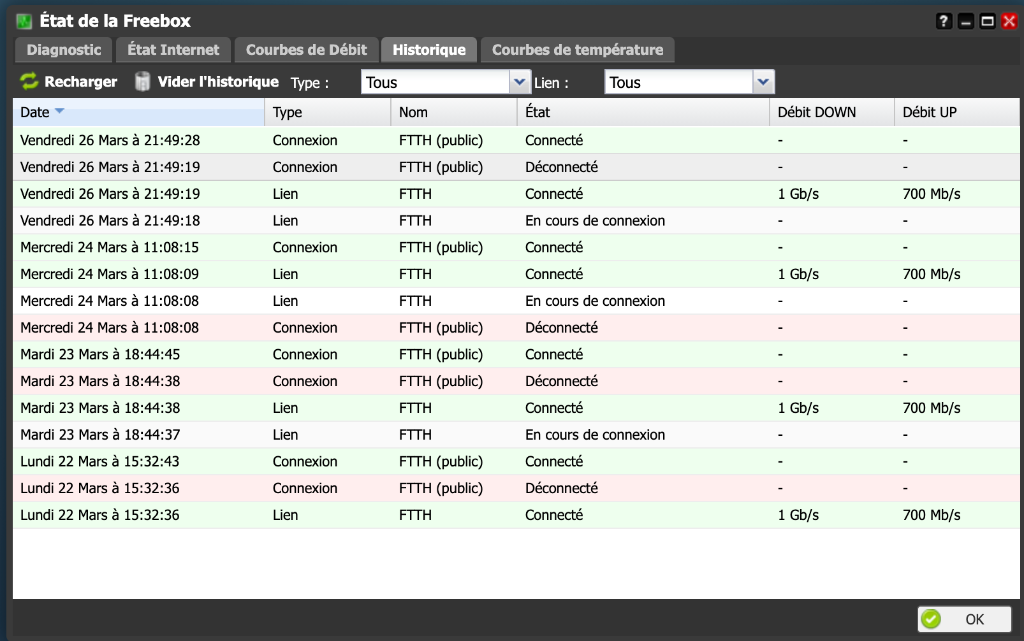Click 700 Mb/s in Mercredi 11:08:09 row

click(x=931, y=274)
